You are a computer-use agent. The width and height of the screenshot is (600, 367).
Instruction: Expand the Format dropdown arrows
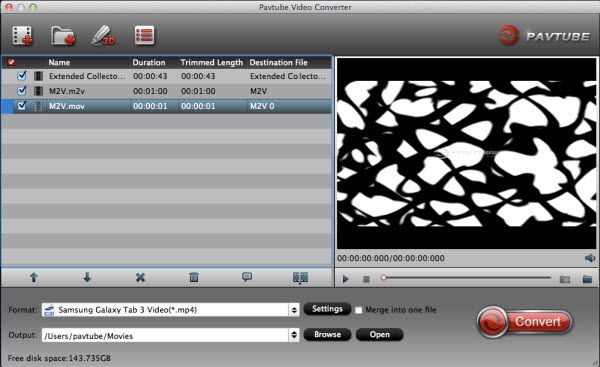pos(294,310)
